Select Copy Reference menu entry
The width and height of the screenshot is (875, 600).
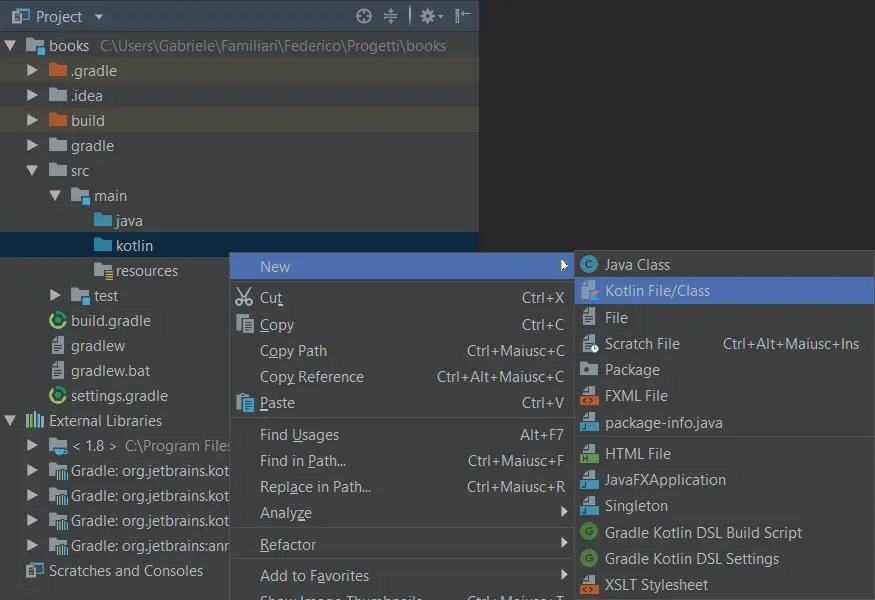pyautogui.click(x=401, y=377)
